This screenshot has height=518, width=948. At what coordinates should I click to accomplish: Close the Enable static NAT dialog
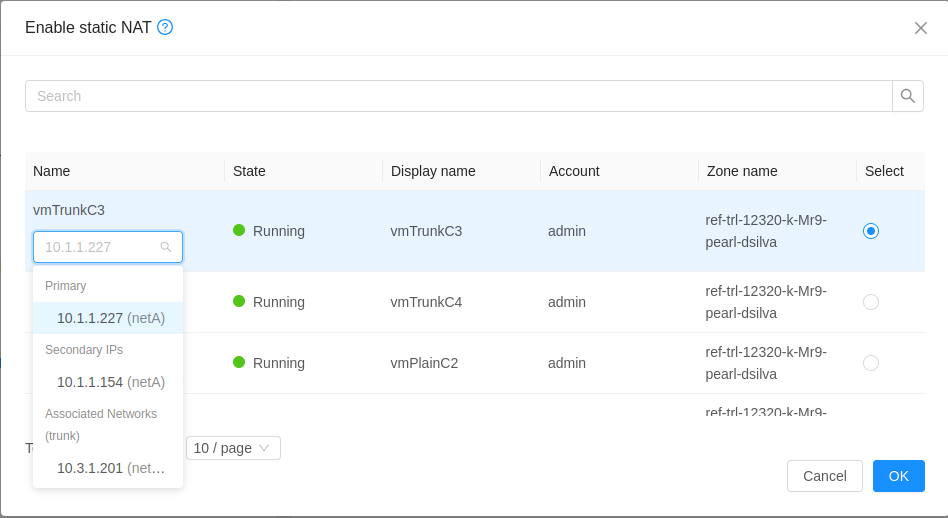pos(920,28)
